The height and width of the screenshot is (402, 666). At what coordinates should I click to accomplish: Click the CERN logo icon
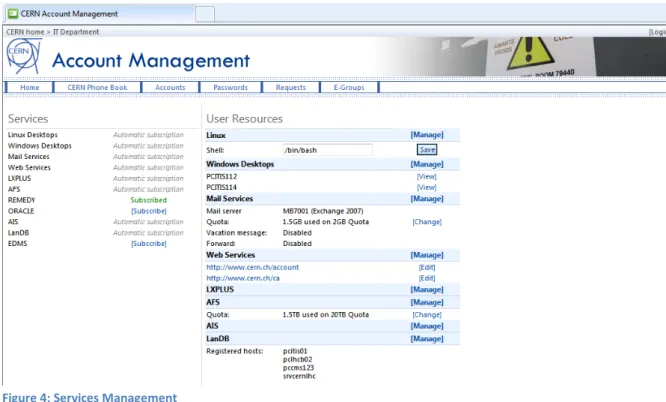[x=24, y=56]
